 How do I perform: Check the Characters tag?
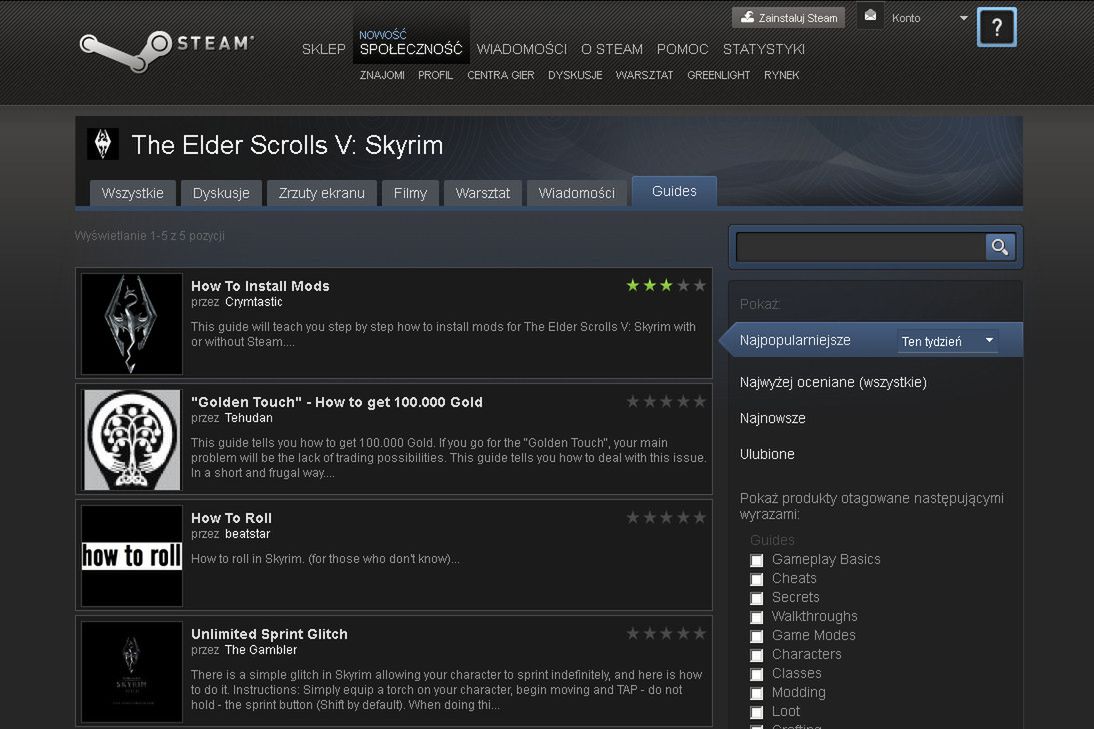click(756, 655)
